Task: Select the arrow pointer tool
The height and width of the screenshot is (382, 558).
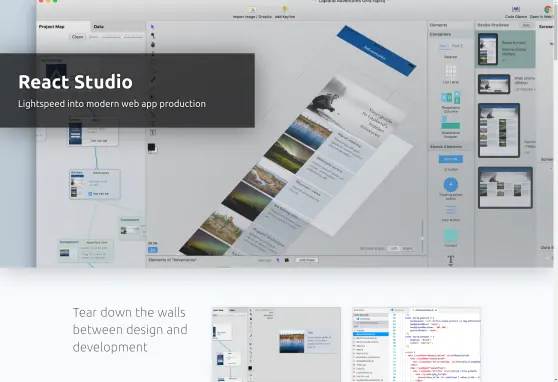Action: point(153,27)
